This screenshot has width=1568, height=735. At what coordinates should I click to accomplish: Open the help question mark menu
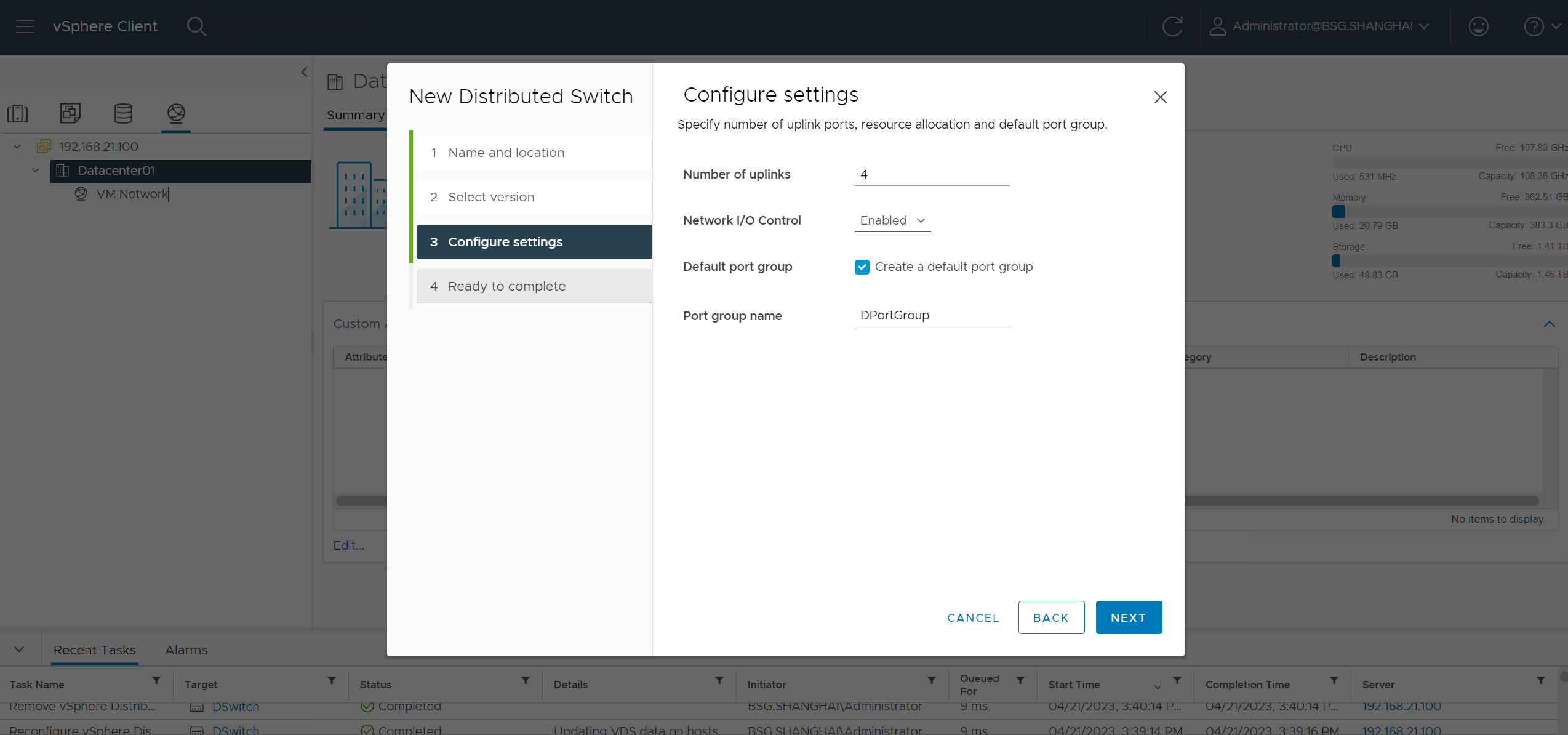click(1540, 26)
